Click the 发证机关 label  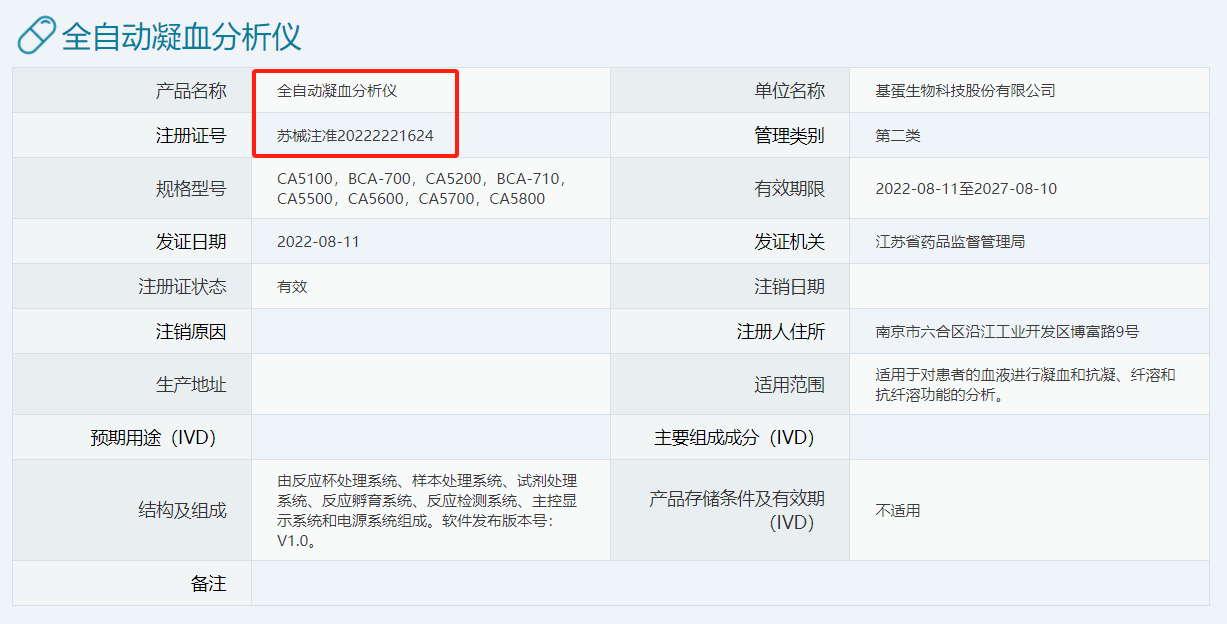click(789, 241)
